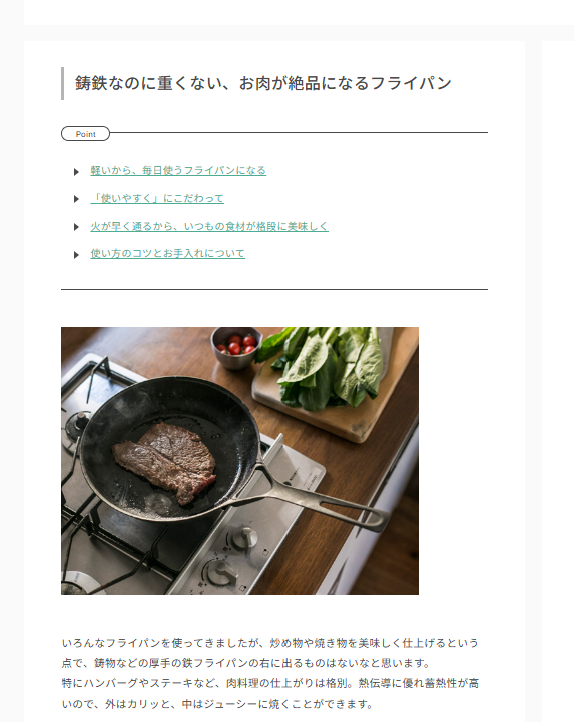Click the arrow bullet beside 軽いから、毎日使うフライパンになる

click(76, 172)
